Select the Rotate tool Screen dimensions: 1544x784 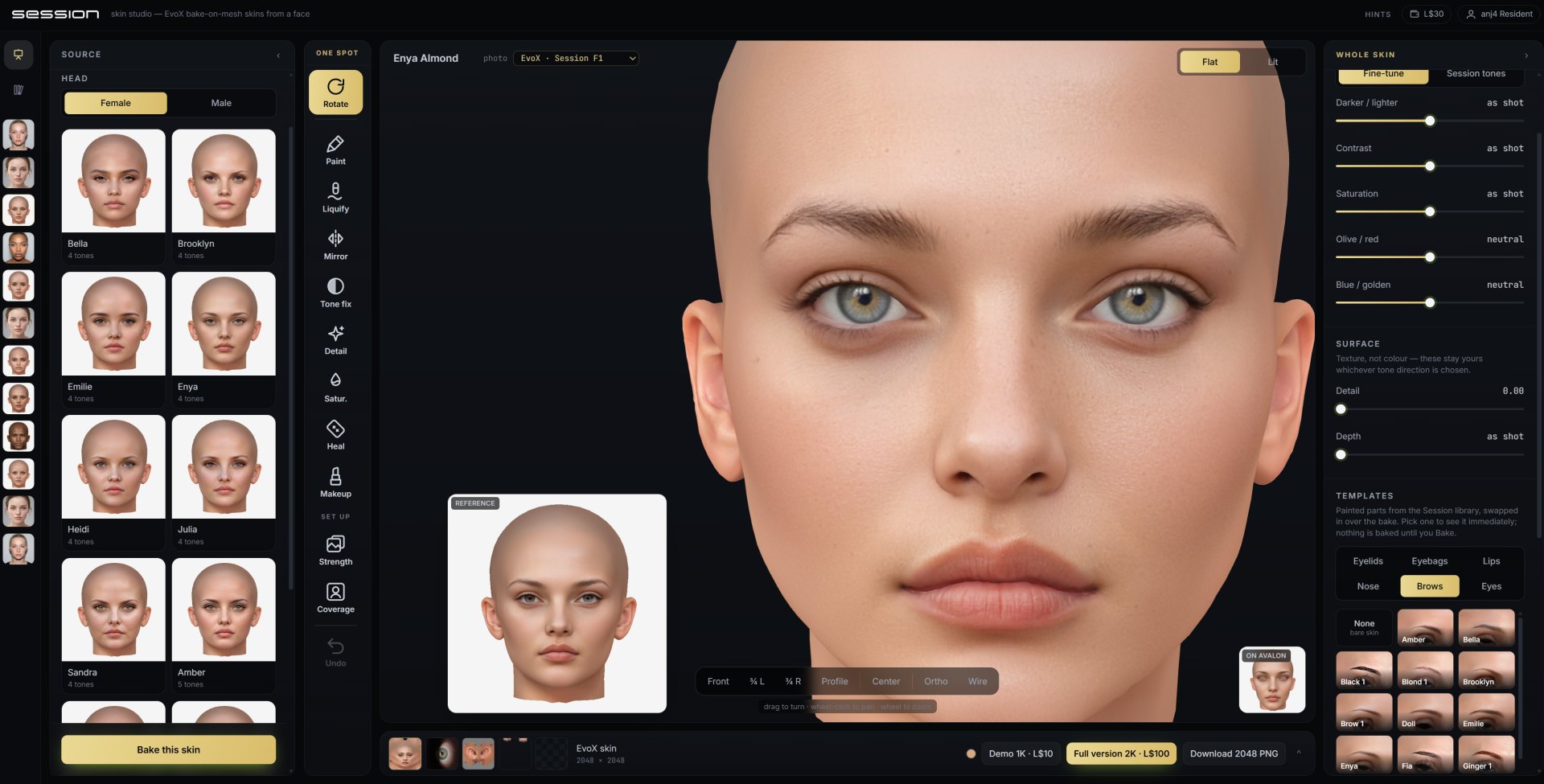click(x=335, y=92)
